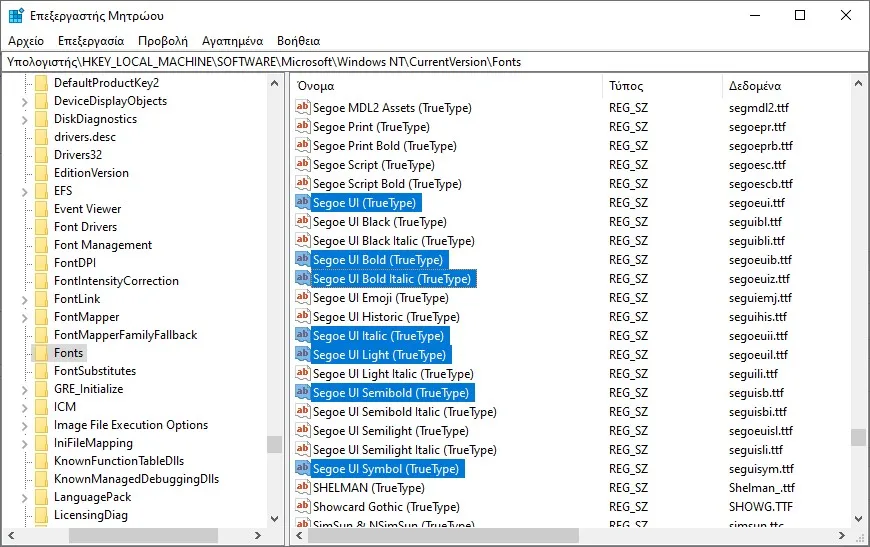870x547 pixels.
Task: Click the SHOWG.TTF data cell
Action: [761, 507]
